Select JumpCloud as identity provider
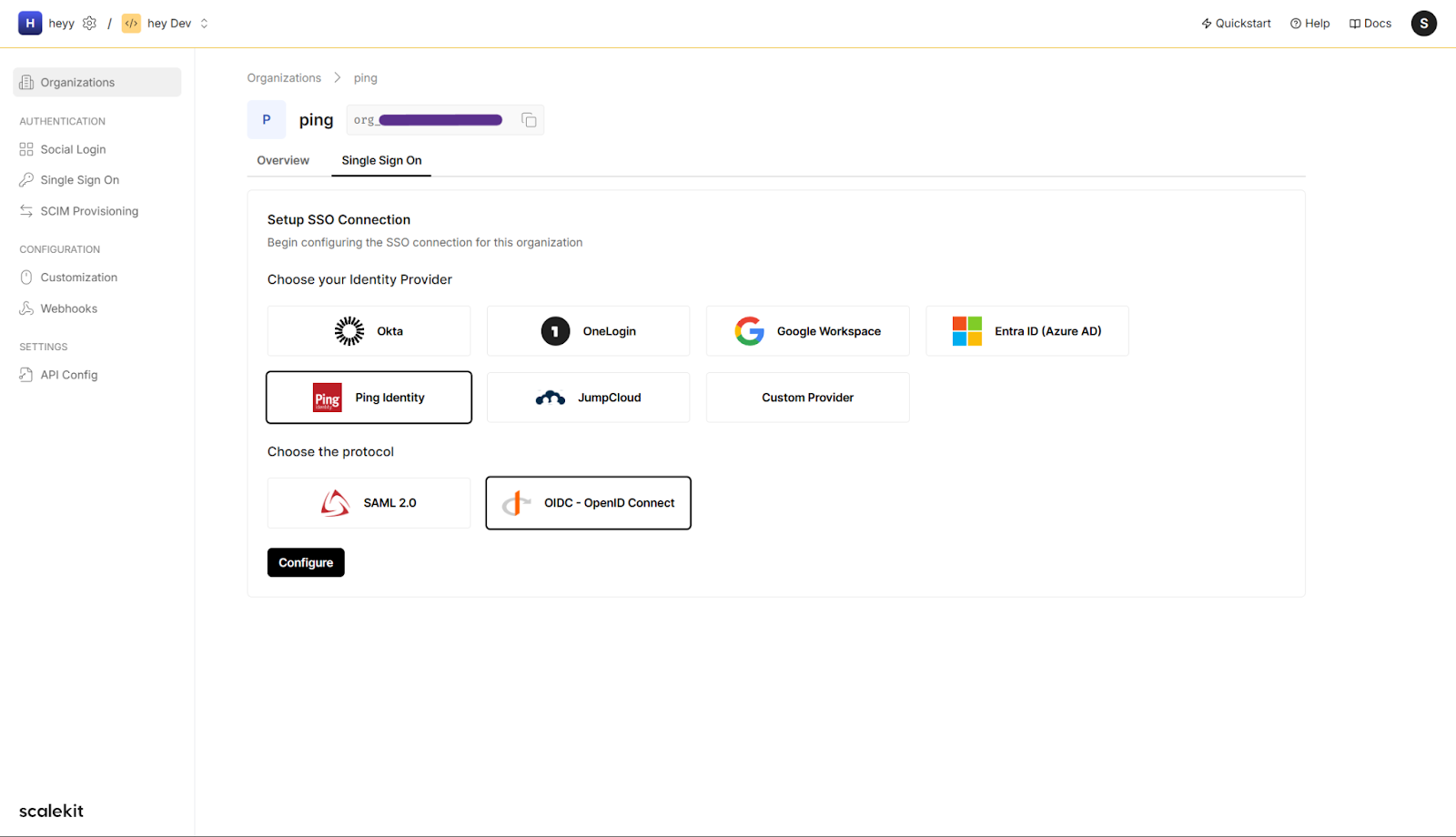 coord(588,398)
